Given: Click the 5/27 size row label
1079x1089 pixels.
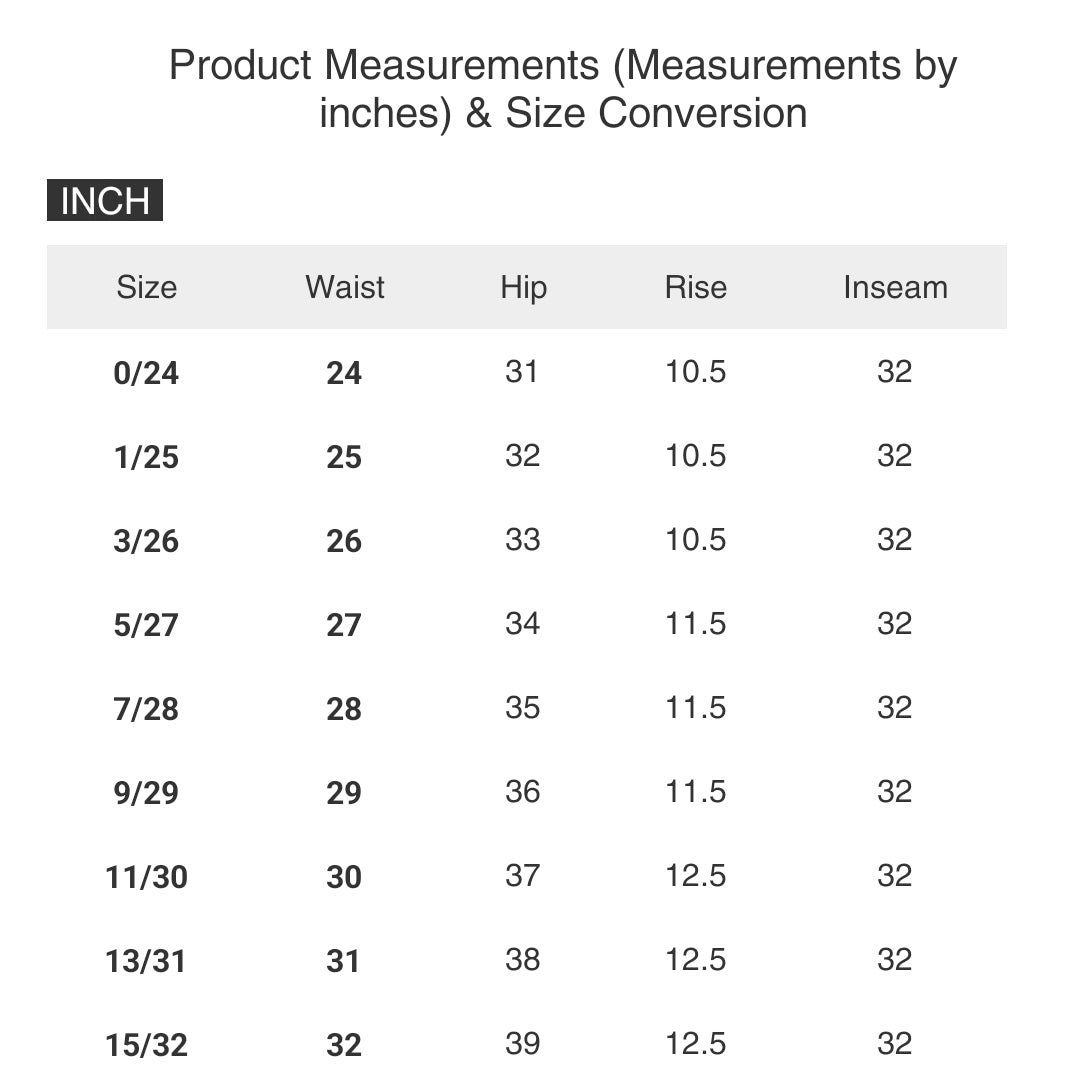Looking at the screenshot, I should tap(146, 625).
